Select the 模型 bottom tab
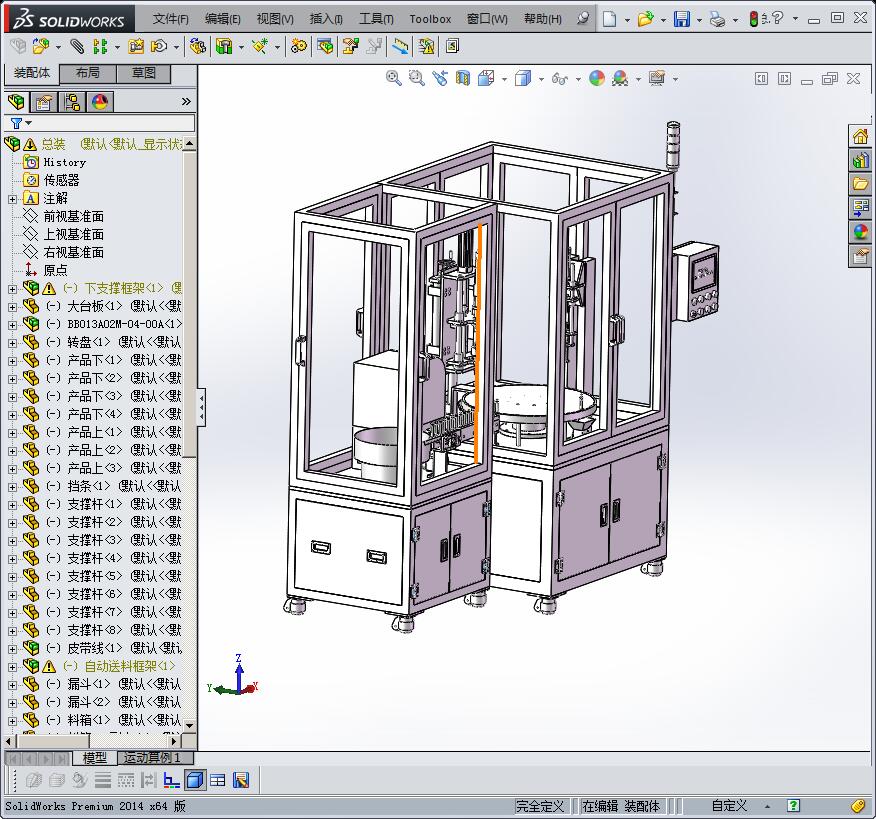Screen dimensions: 876x819 [94, 758]
